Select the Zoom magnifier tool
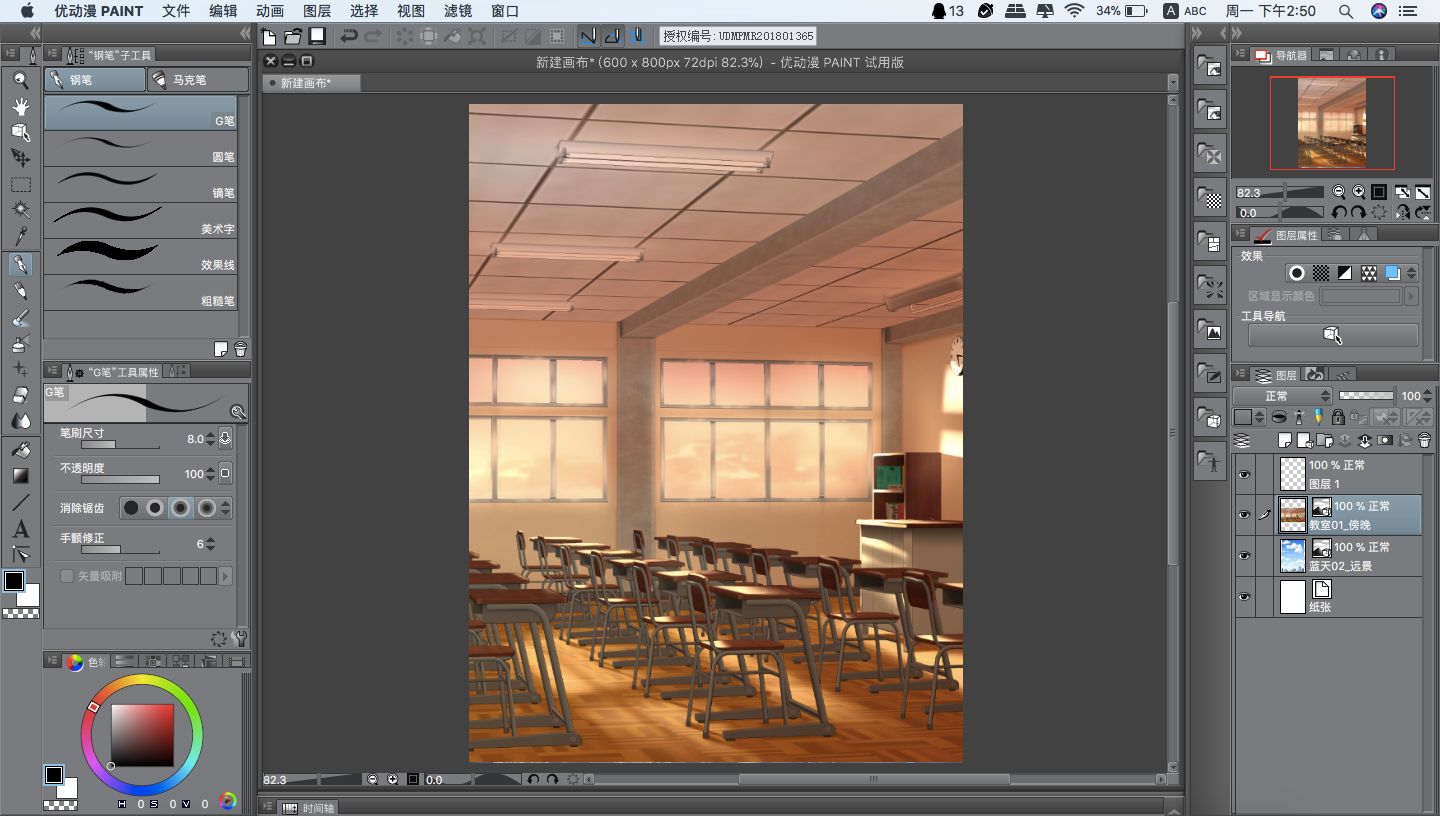Viewport: 1440px width, 816px height. pos(20,80)
